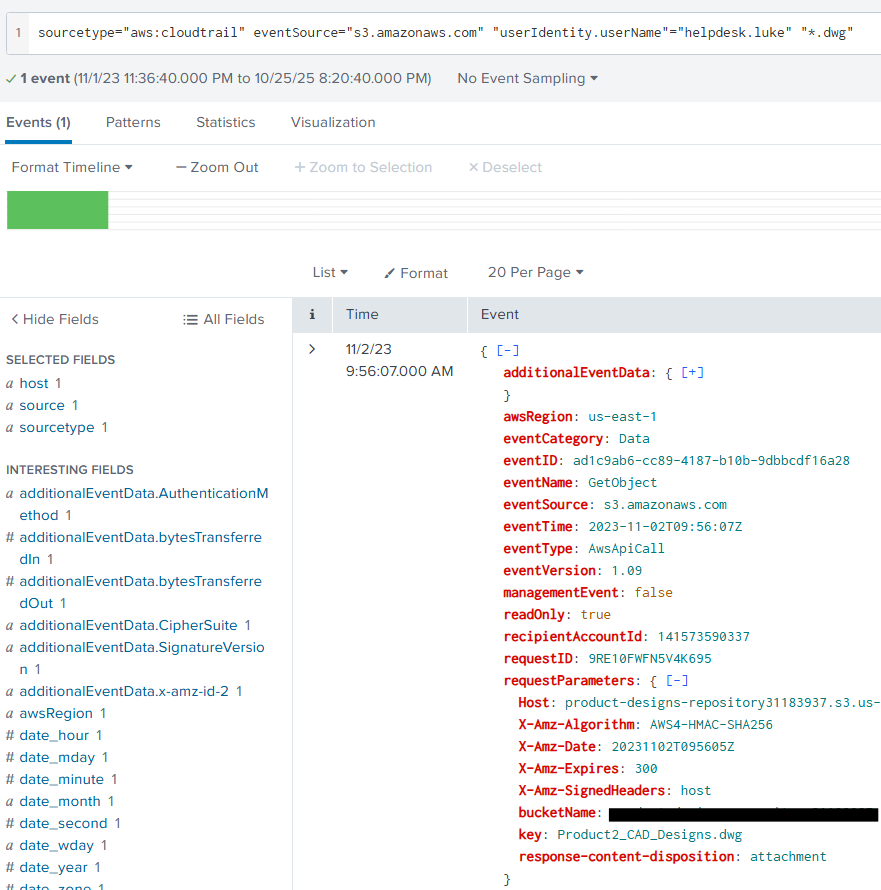The image size is (881, 890).
Task: Select the awsRegion interesting field
Action: tap(56, 713)
